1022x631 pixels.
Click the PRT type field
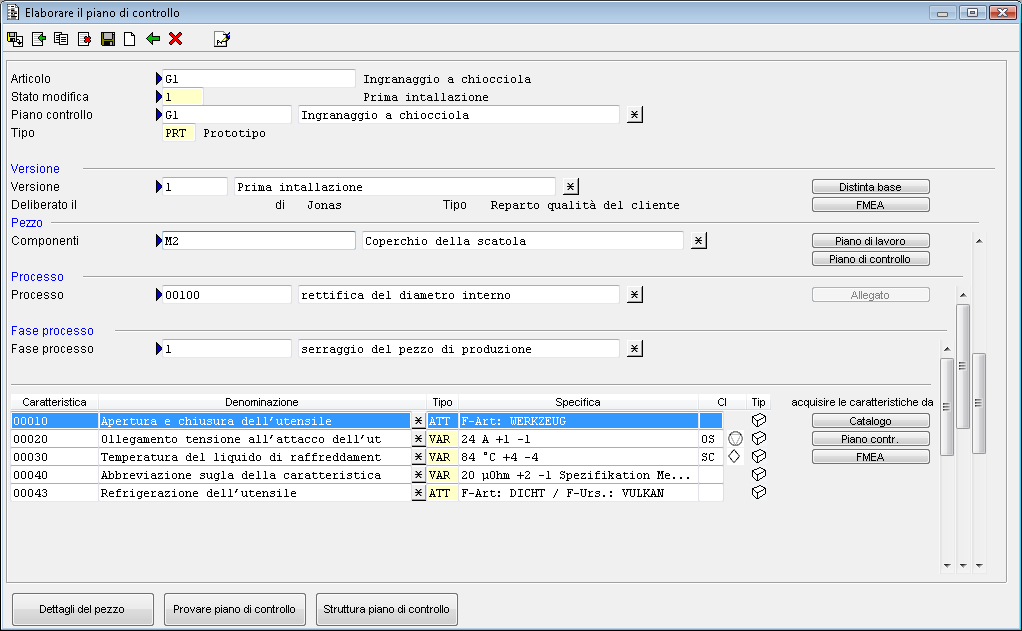pyautogui.click(x=179, y=133)
